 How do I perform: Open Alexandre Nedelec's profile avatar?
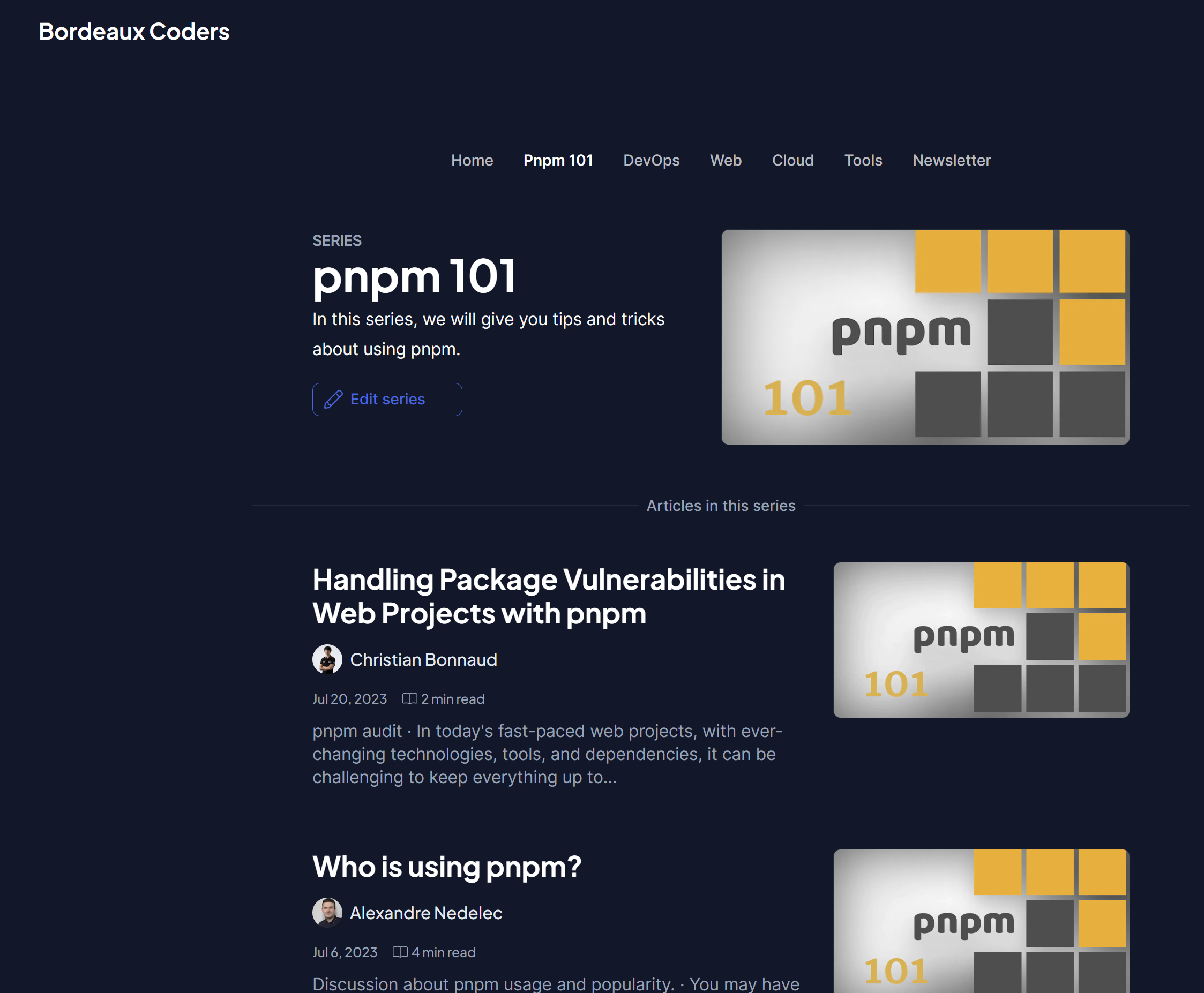(x=327, y=913)
